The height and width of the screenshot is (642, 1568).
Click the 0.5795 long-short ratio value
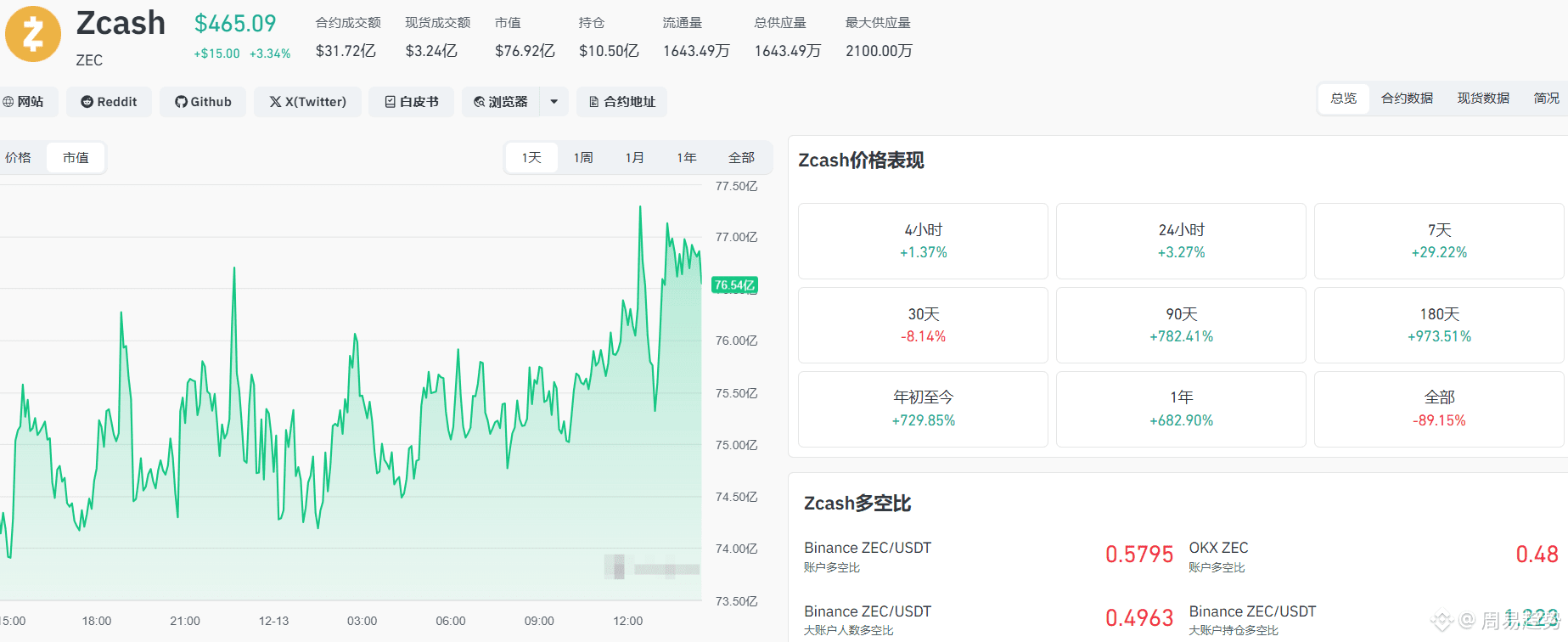pos(1139,555)
